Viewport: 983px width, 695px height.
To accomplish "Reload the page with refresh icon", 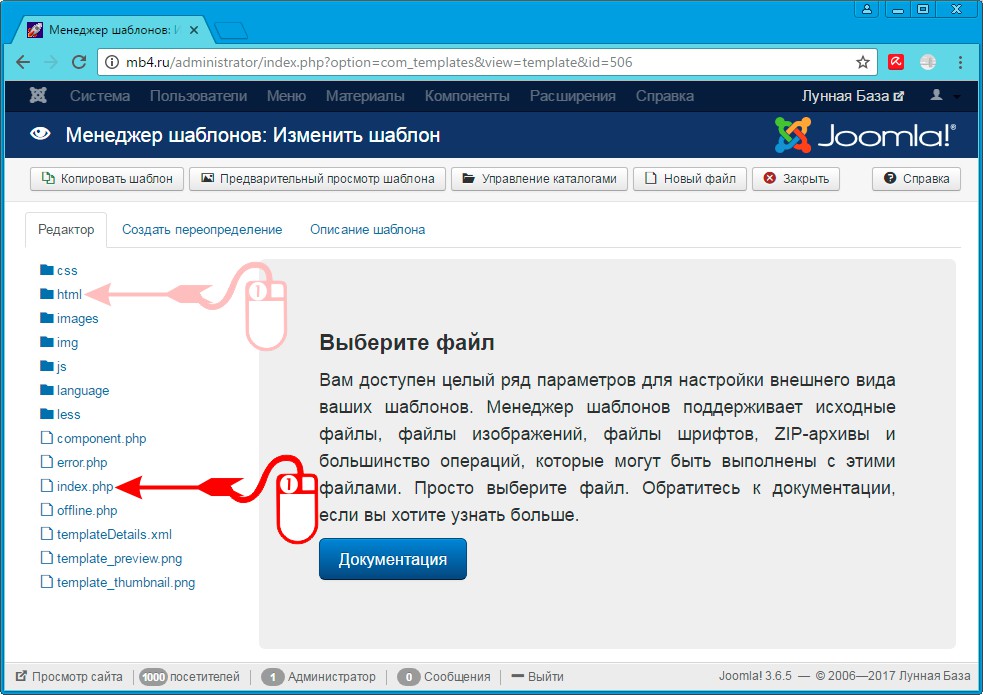I will click(79, 62).
